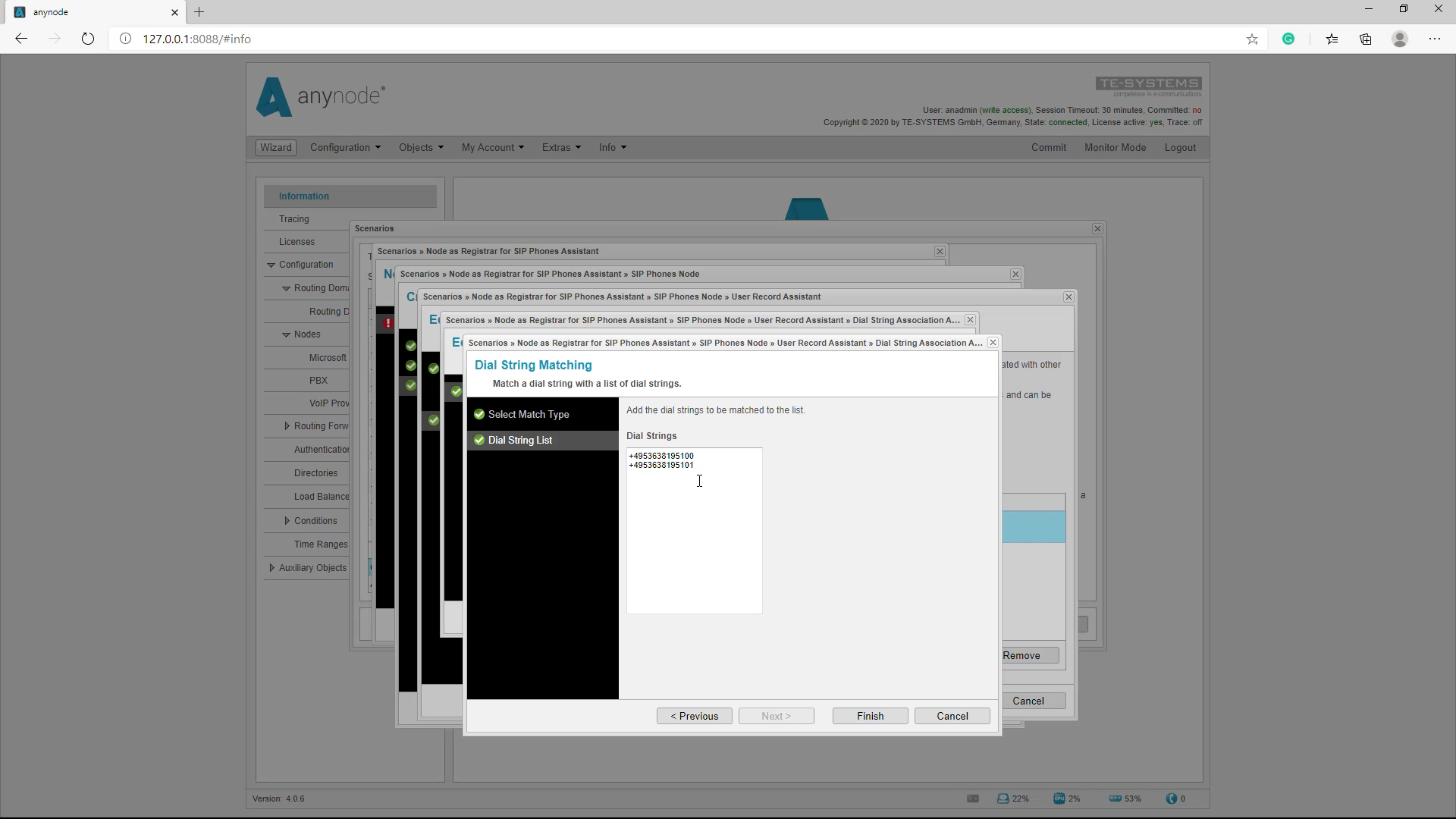Open the Objects dropdown menu
This screenshot has height=819, width=1456.
pyautogui.click(x=421, y=148)
